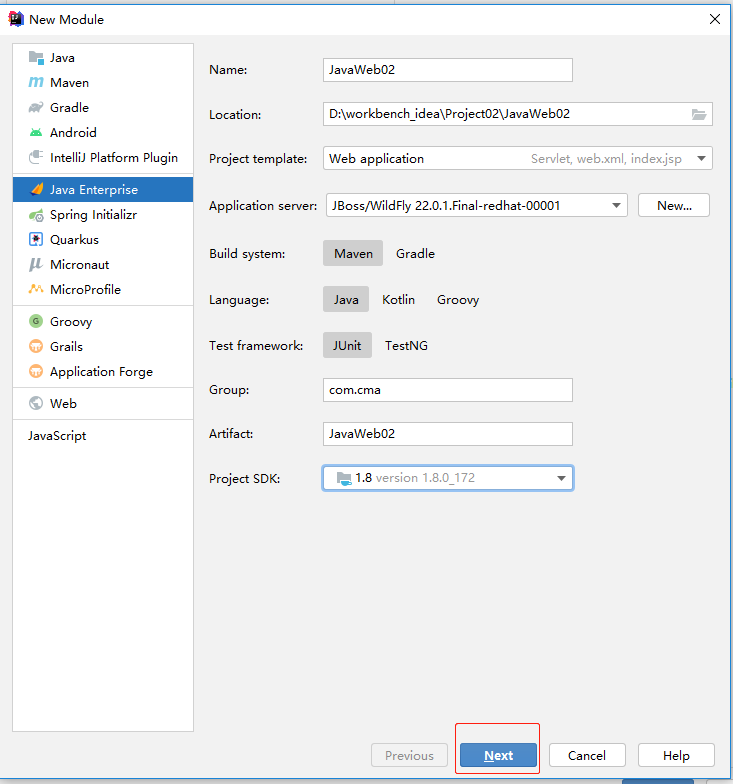The width and height of the screenshot is (733, 784).
Task: Open Help for the dialog
Action: tap(676, 756)
